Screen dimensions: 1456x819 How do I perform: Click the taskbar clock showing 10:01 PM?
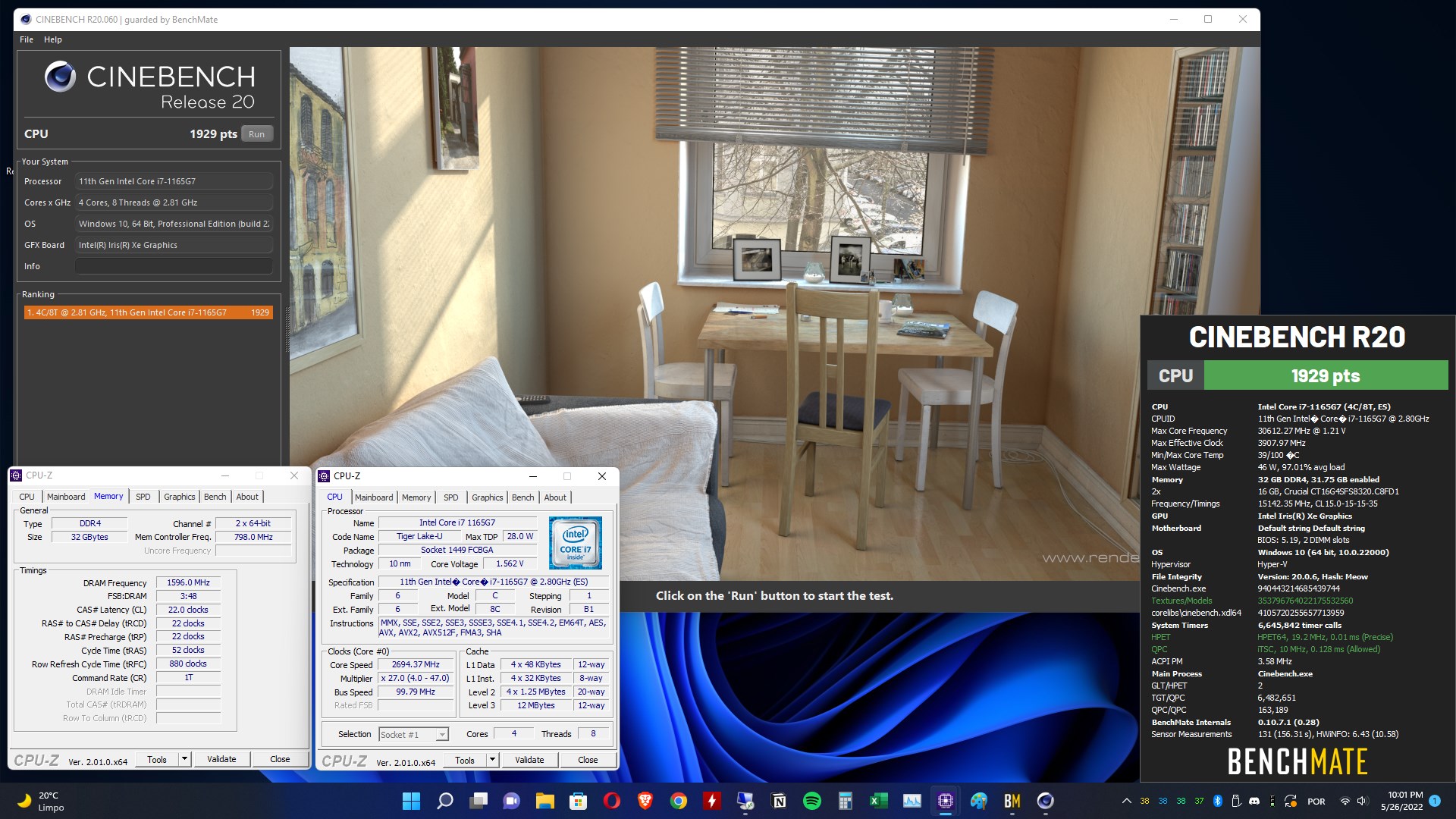(1402, 801)
